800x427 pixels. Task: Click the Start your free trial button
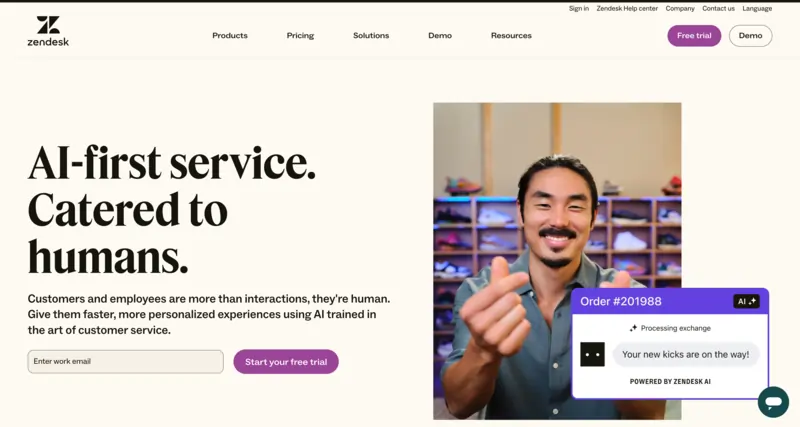[286, 362]
